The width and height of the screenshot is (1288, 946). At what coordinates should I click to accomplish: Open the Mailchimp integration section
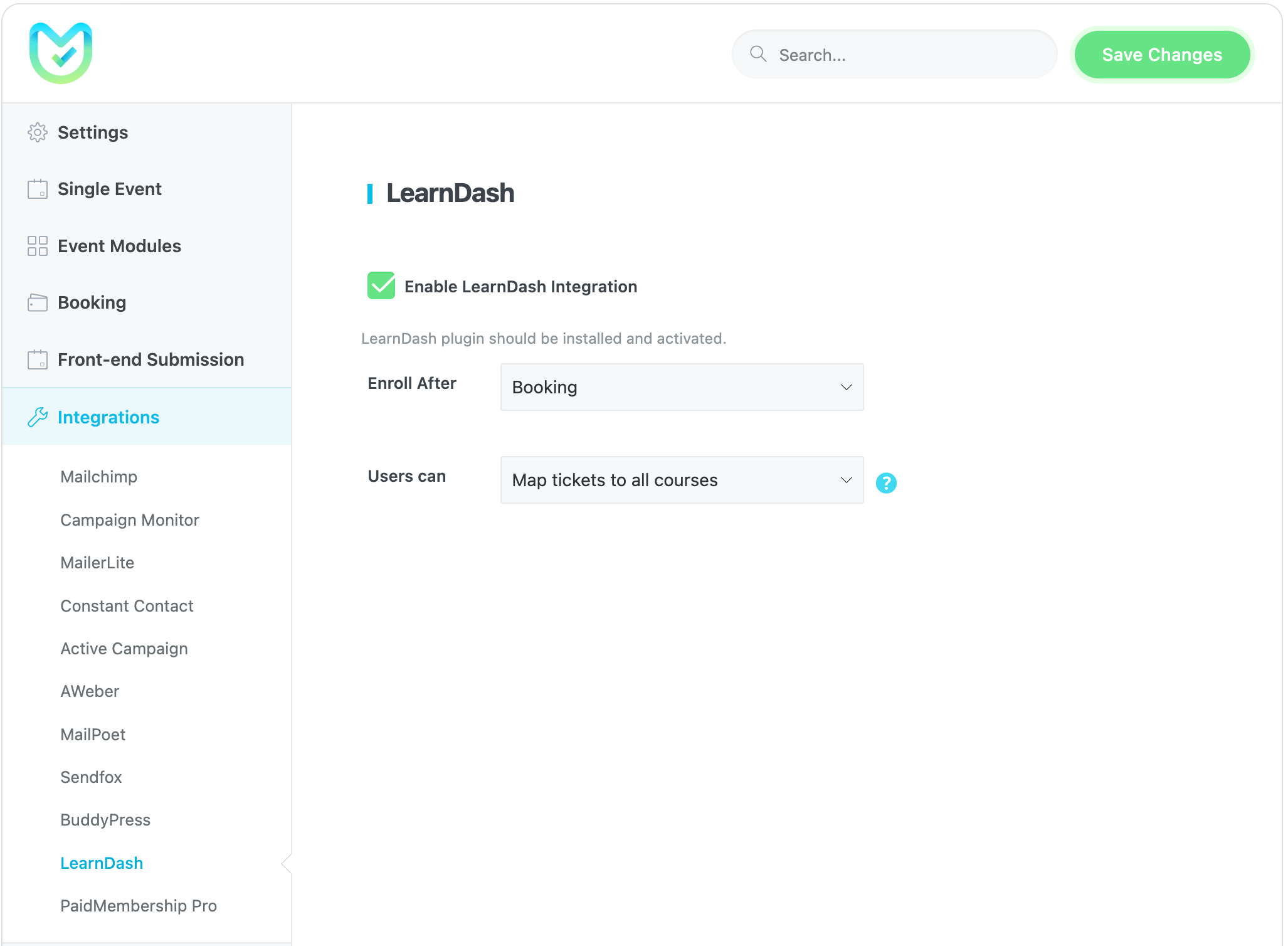pyautogui.click(x=98, y=477)
